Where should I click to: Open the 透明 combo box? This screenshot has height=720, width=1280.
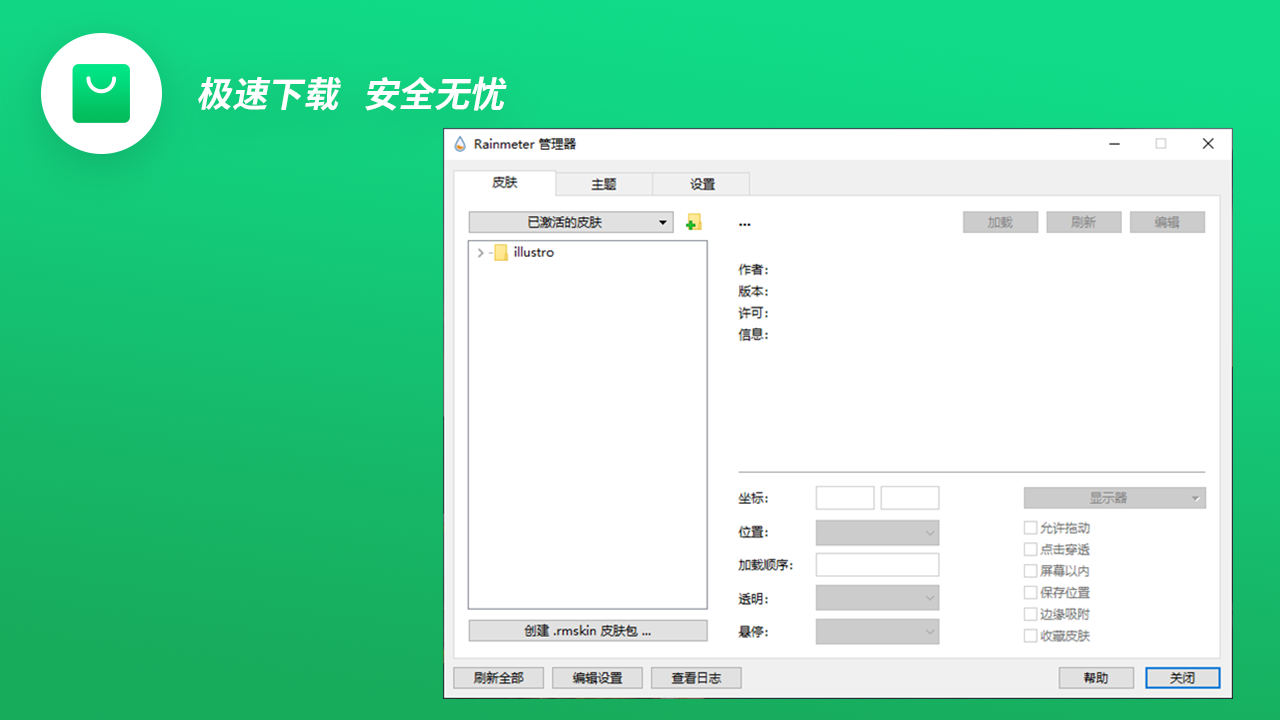click(x=878, y=599)
